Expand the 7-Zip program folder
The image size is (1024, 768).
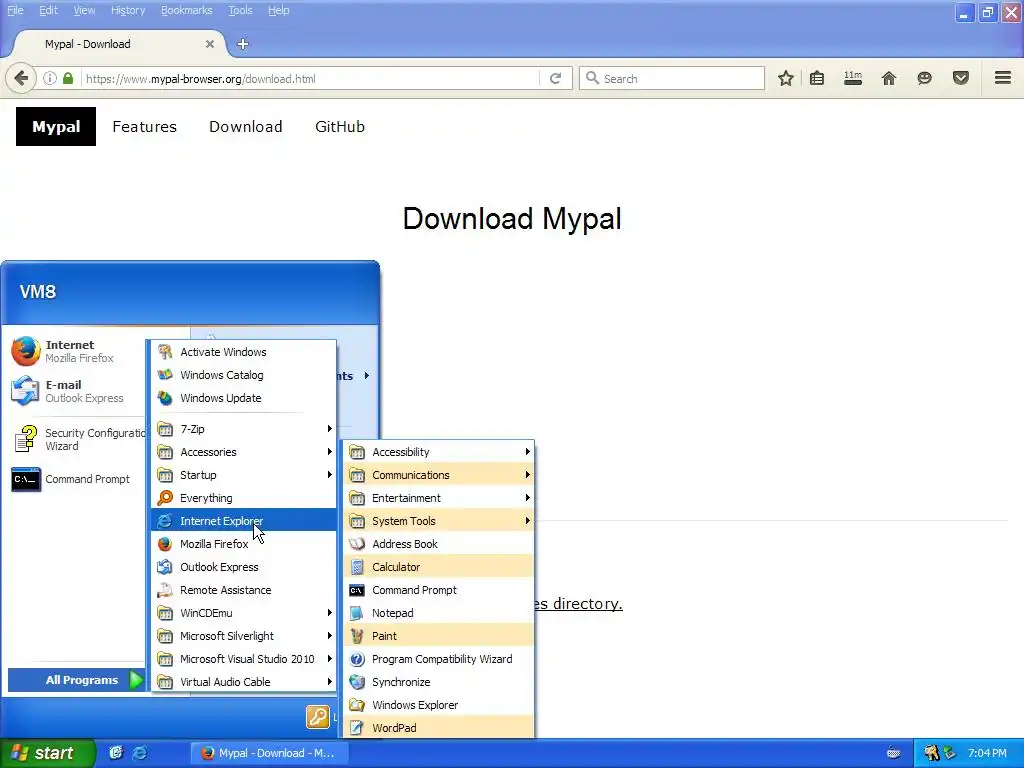[x=244, y=429]
